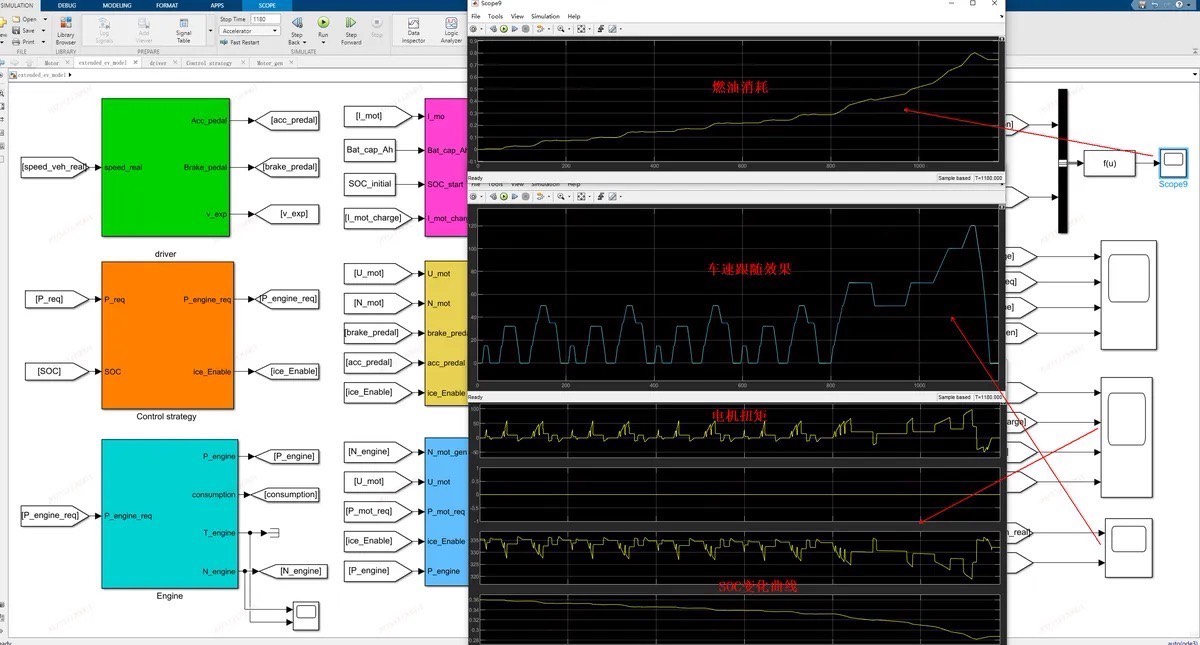Open cursor measurements dropdown arrow in Scope9

[621, 29]
